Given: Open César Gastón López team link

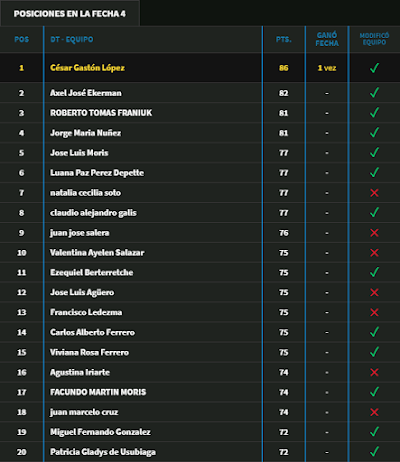Looking at the screenshot, I should click(x=87, y=68).
